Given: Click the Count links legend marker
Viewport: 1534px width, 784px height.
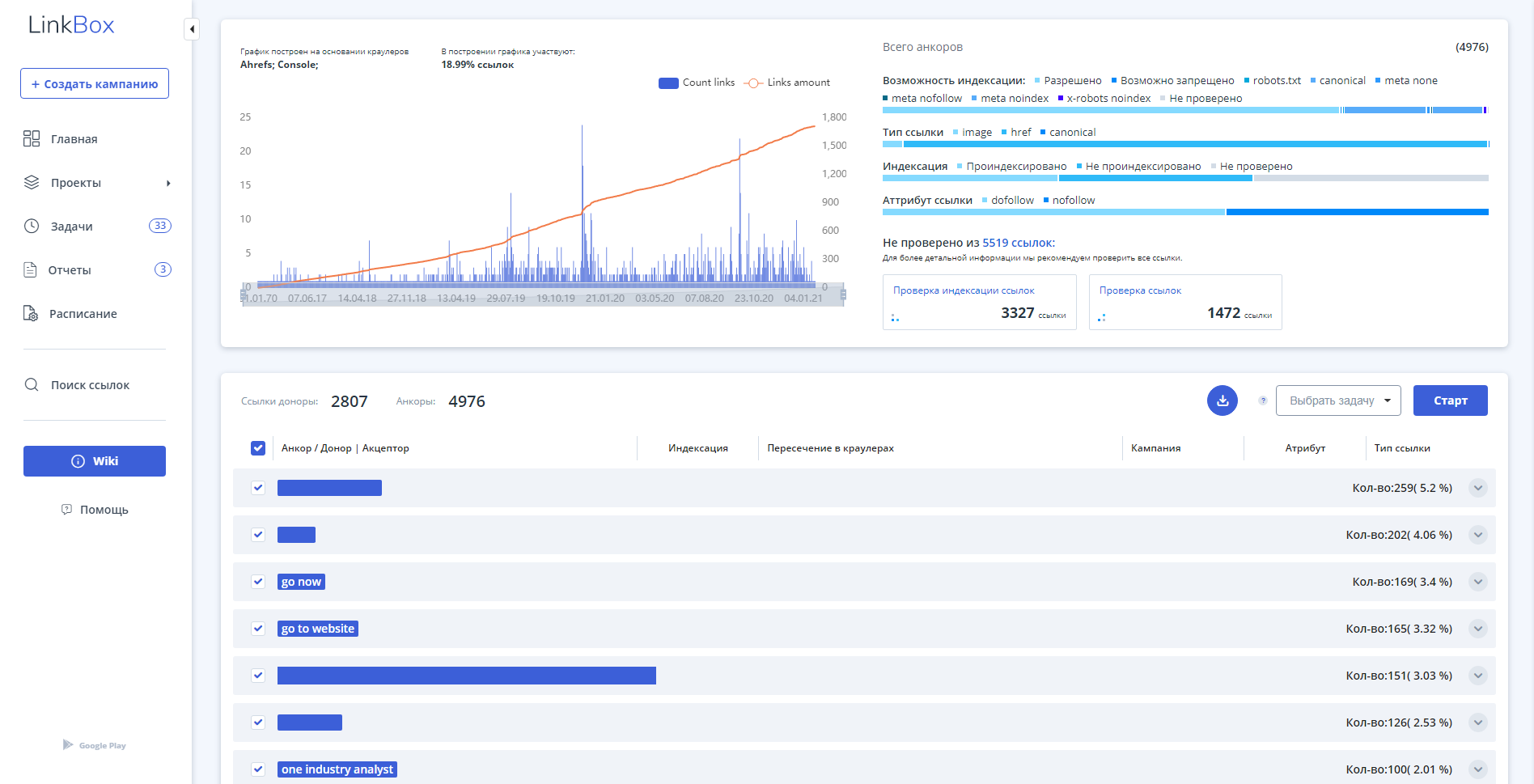Looking at the screenshot, I should [x=668, y=83].
